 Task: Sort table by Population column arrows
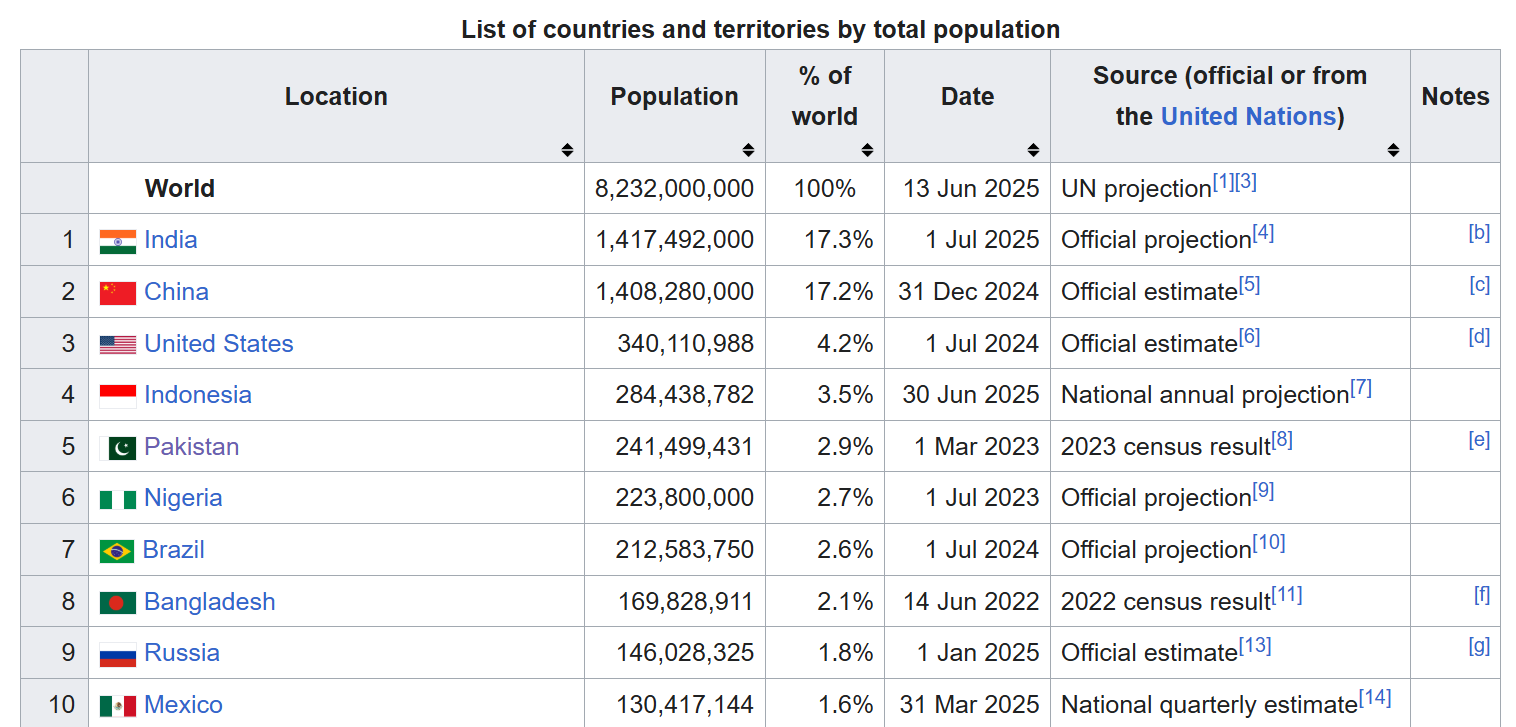(748, 150)
